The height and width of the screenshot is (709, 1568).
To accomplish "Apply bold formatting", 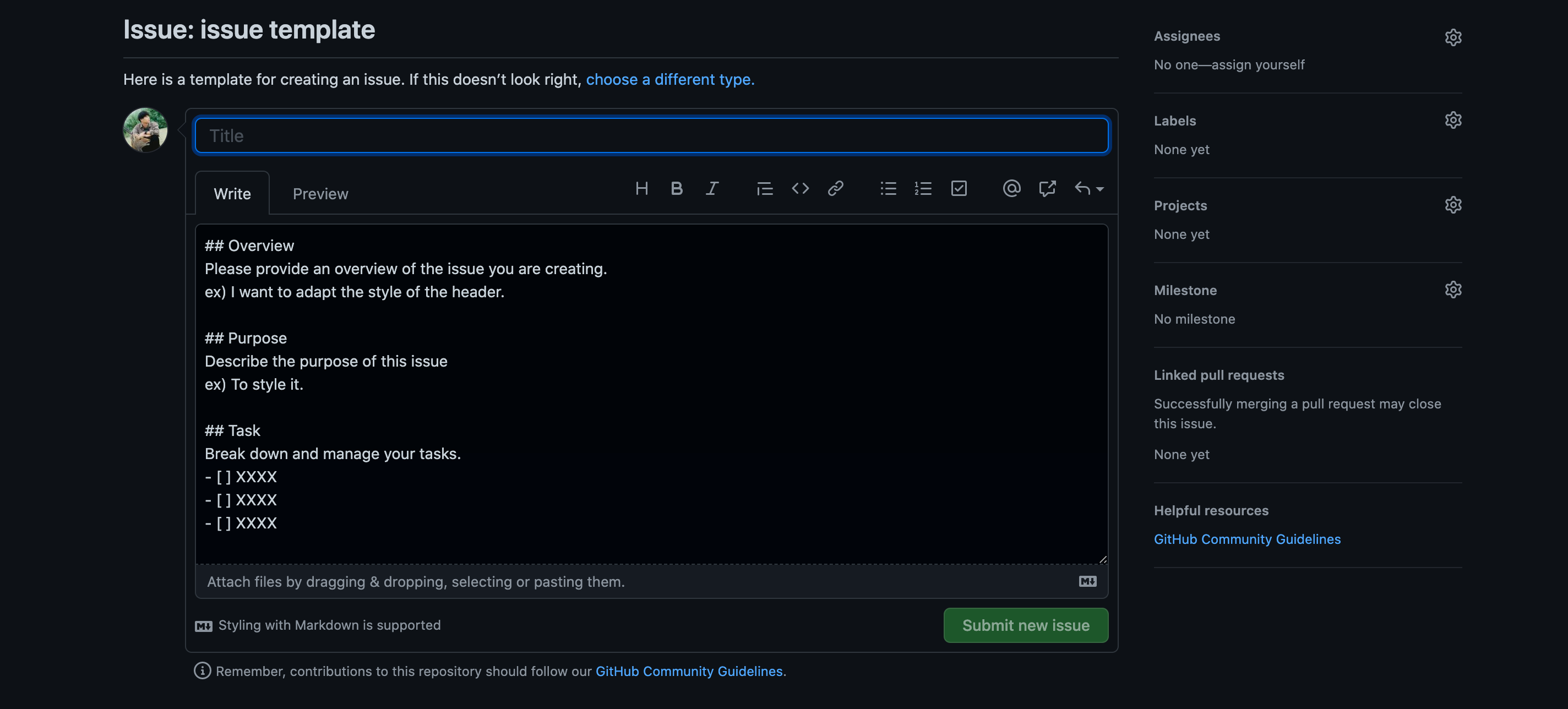I will coord(677,189).
